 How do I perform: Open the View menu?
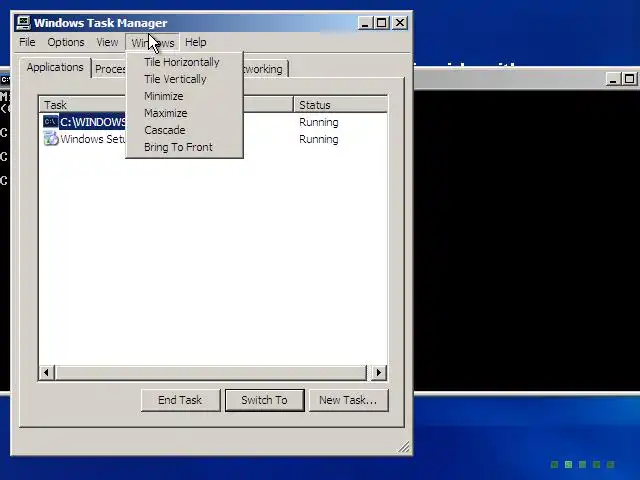[x=107, y=42]
